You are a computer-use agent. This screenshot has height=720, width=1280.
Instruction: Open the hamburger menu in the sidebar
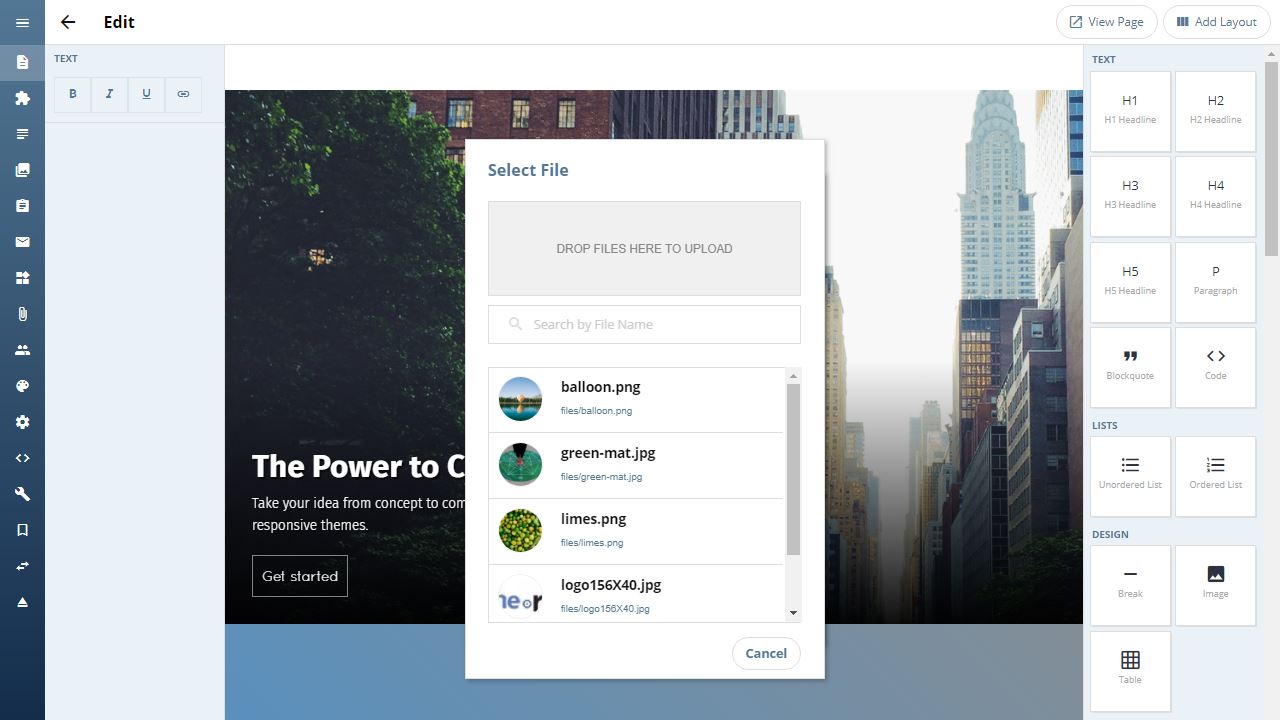[22, 22]
